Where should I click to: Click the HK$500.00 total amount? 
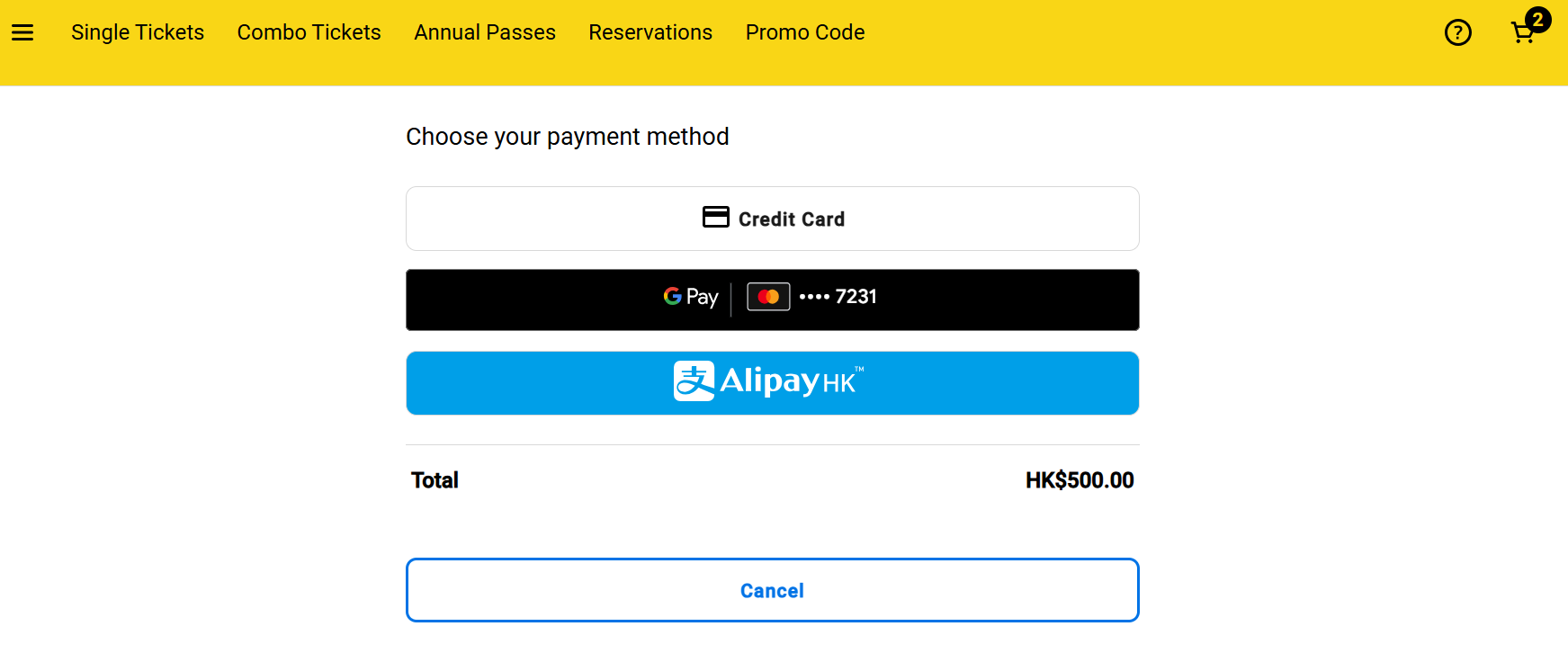[1080, 480]
